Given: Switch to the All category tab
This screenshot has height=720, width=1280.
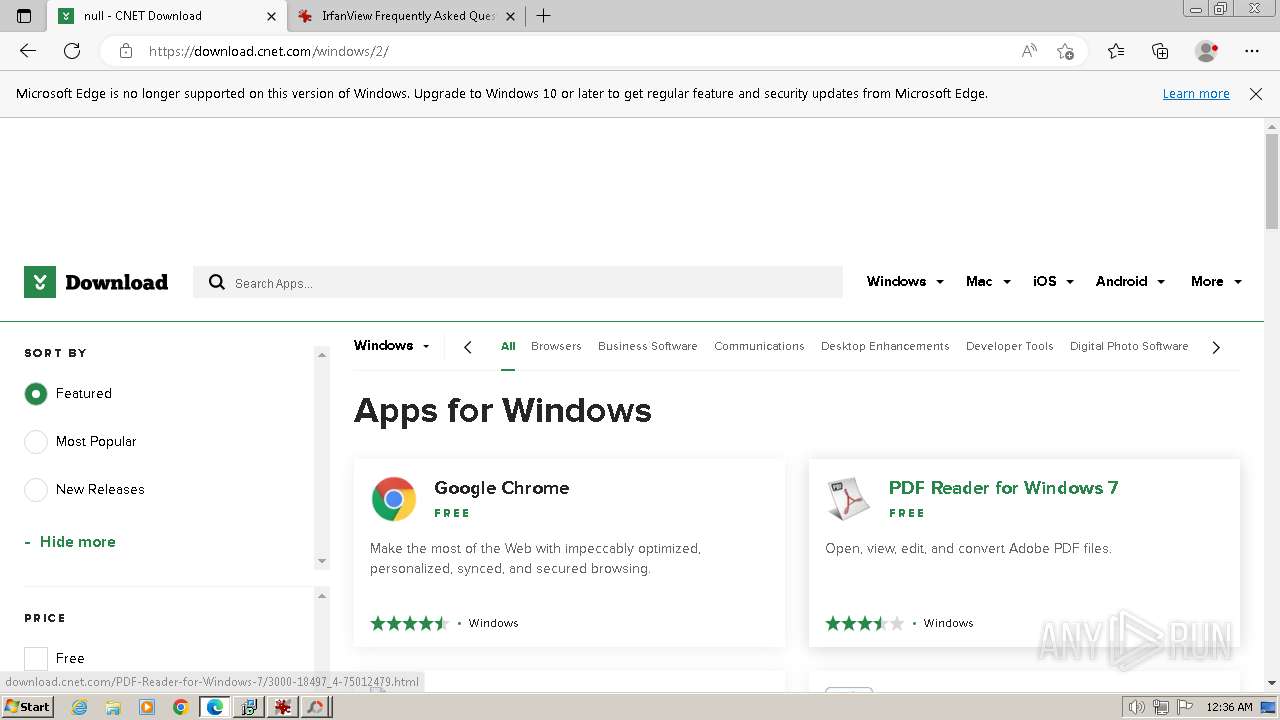Looking at the screenshot, I should [508, 346].
